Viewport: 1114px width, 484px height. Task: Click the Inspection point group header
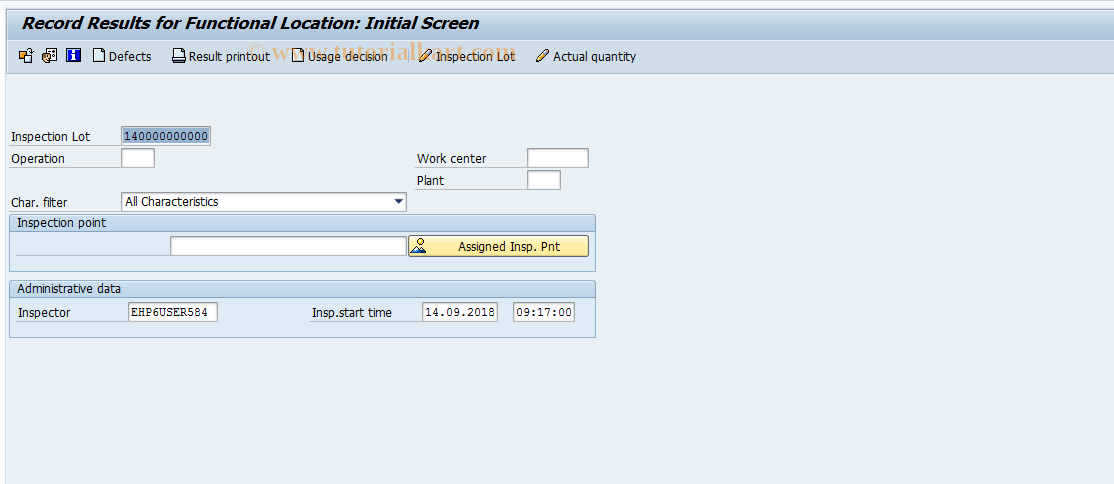tap(303, 222)
